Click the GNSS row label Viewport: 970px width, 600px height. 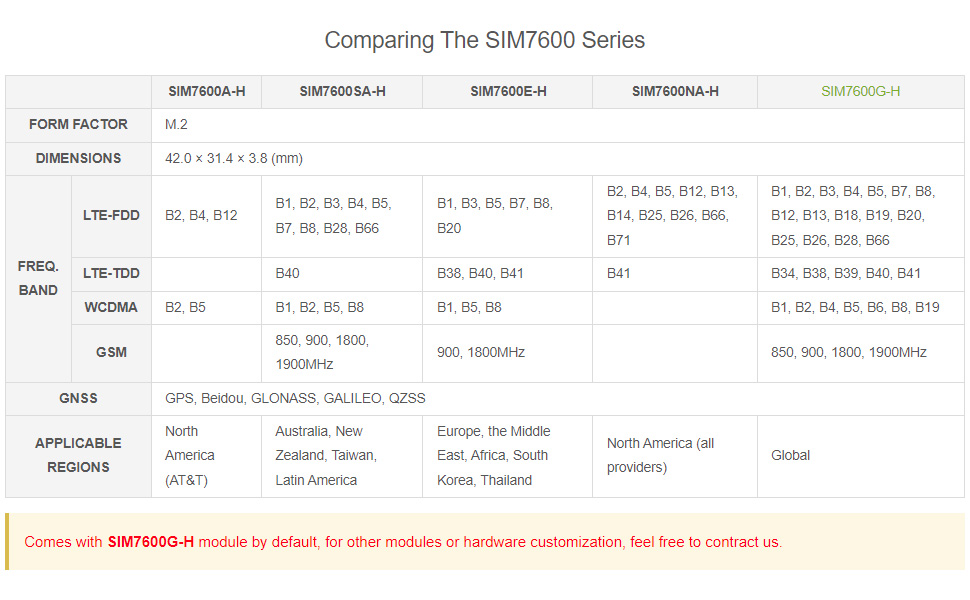pyautogui.click(x=78, y=398)
